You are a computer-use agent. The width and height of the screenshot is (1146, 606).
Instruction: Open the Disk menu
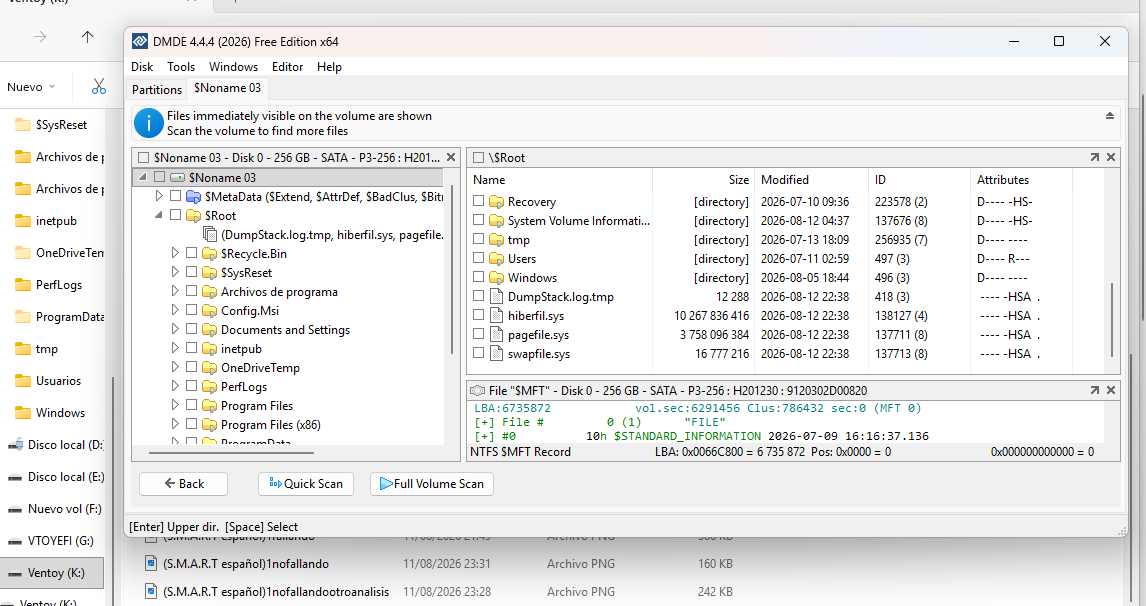[142, 67]
